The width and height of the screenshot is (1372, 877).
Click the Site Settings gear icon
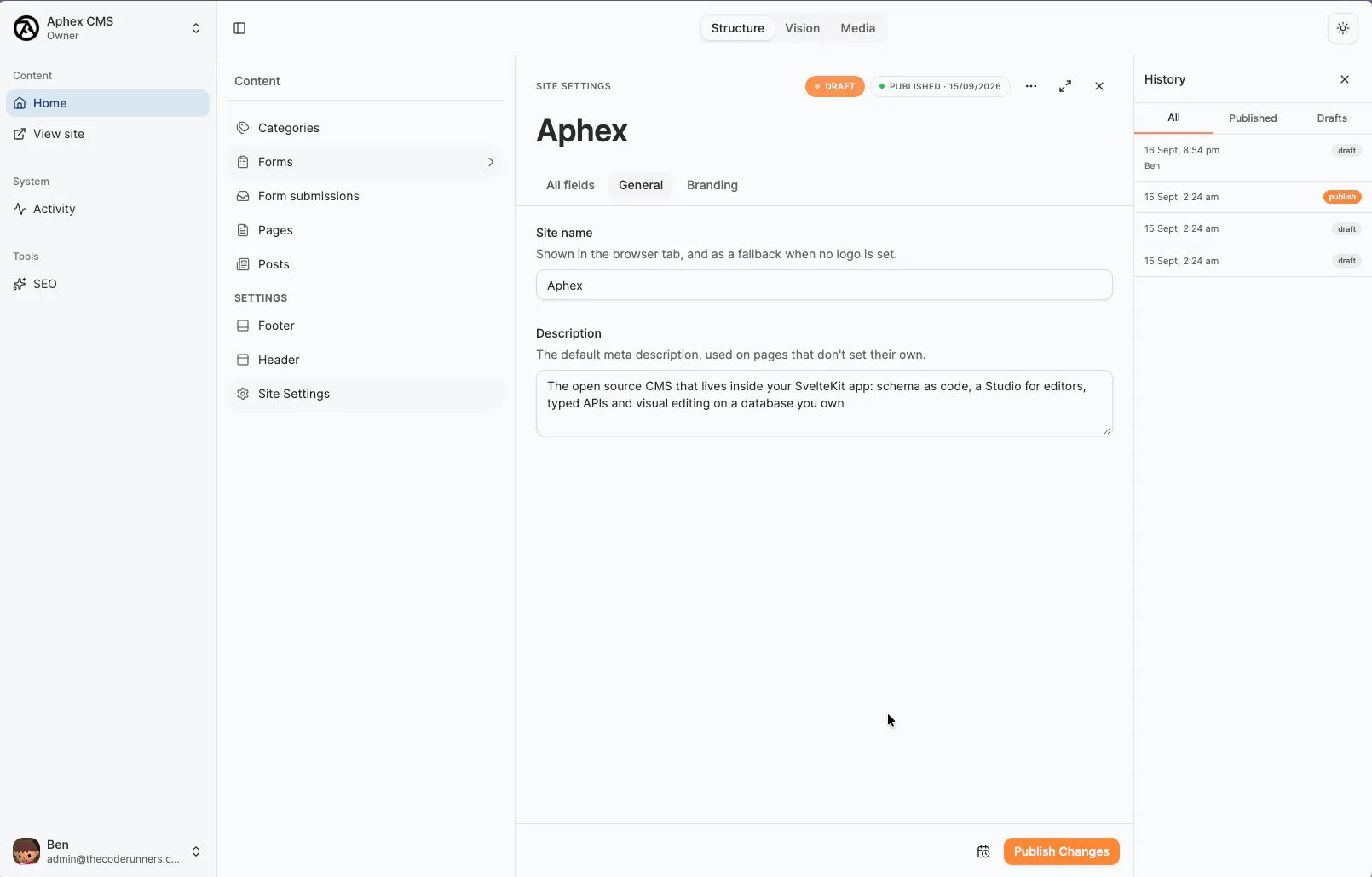[x=243, y=394]
